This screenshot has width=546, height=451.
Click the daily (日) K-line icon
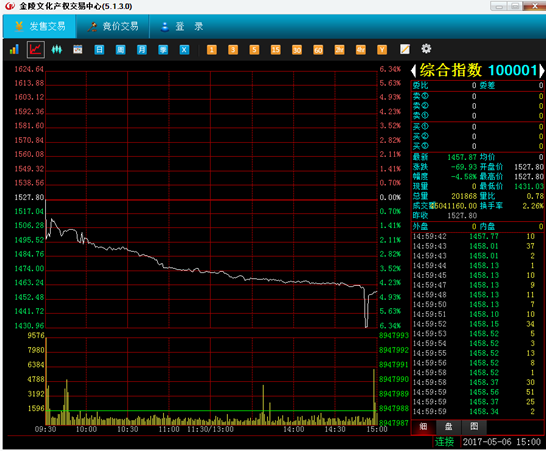coord(99,50)
